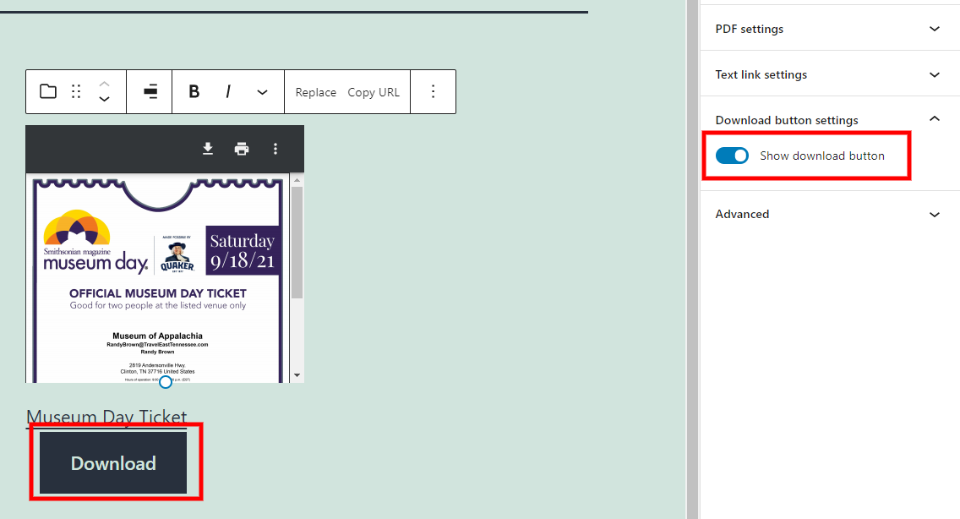
Task: Open the block alignment options
Action: (x=150, y=92)
